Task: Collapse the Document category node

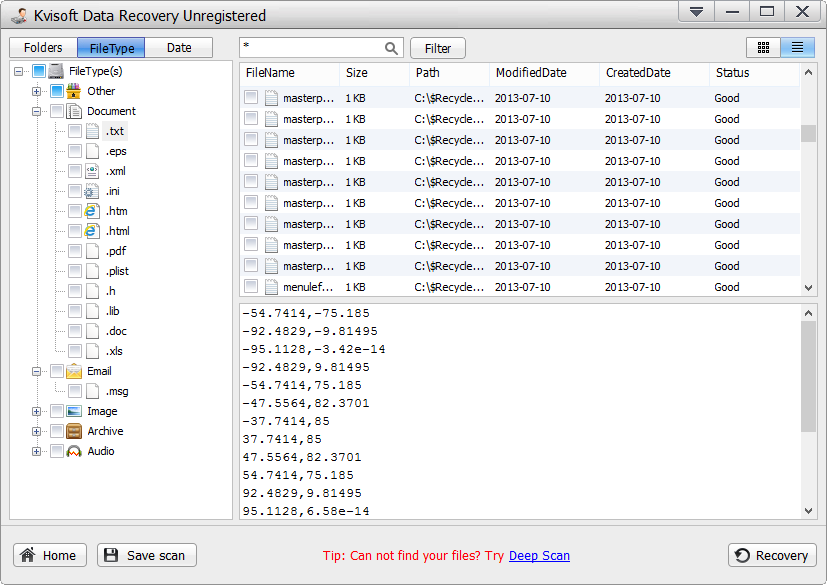Action: tap(36, 112)
